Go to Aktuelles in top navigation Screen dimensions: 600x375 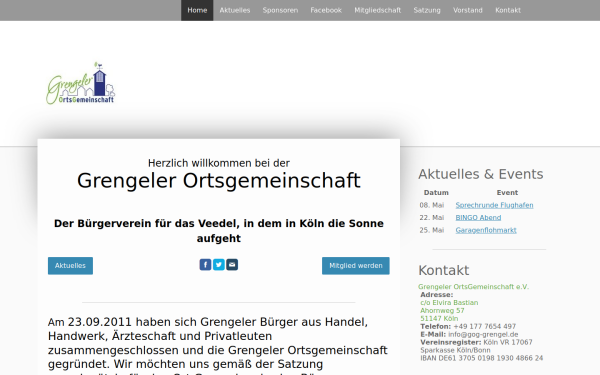coord(235,10)
